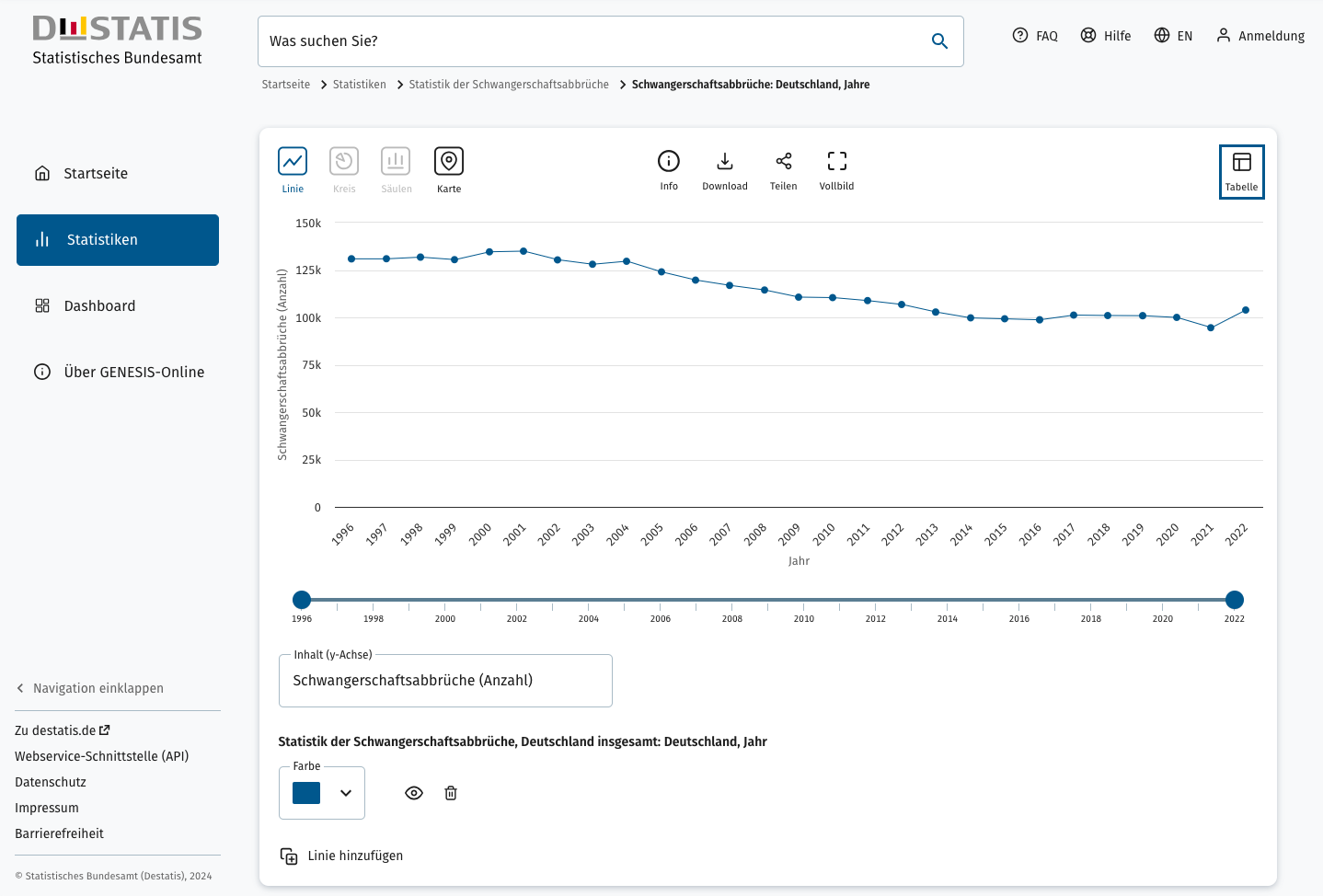The height and width of the screenshot is (896, 1323).
Task: Delete the line with trash icon
Action: (451, 793)
